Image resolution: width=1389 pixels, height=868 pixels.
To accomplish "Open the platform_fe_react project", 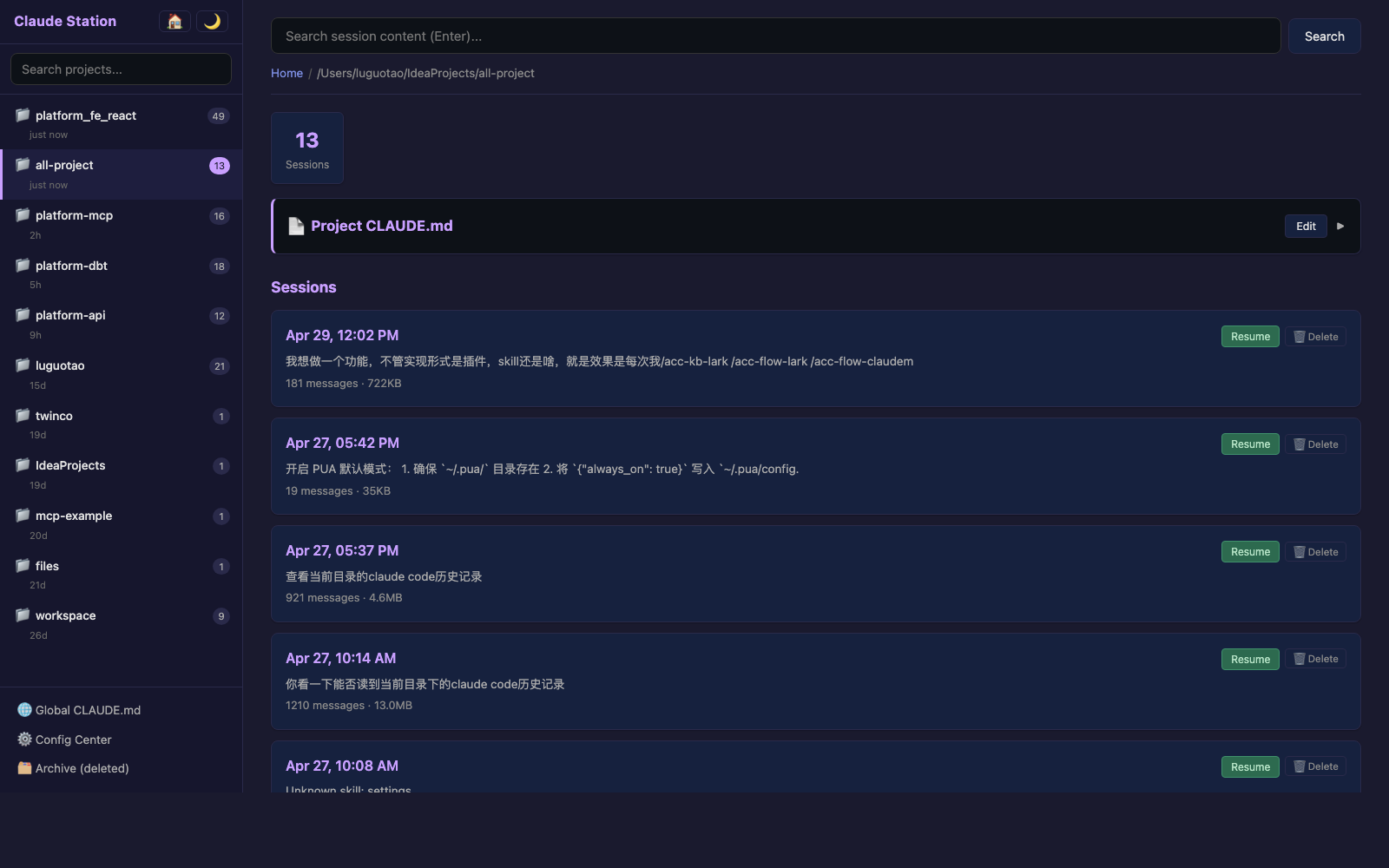I will [x=121, y=124].
